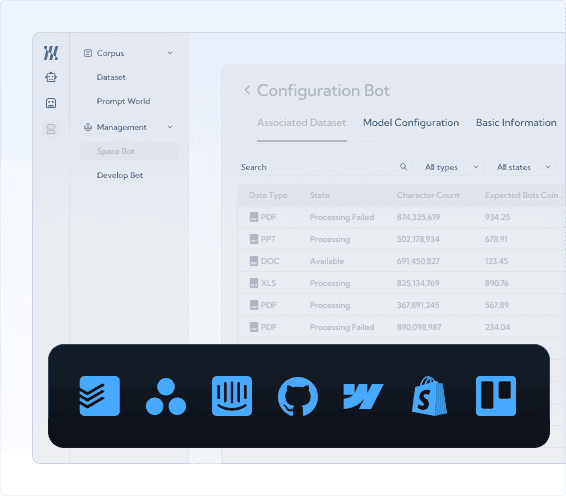The width and height of the screenshot is (566, 496).
Task: Click the coin value 123.45
Action: pos(496,261)
